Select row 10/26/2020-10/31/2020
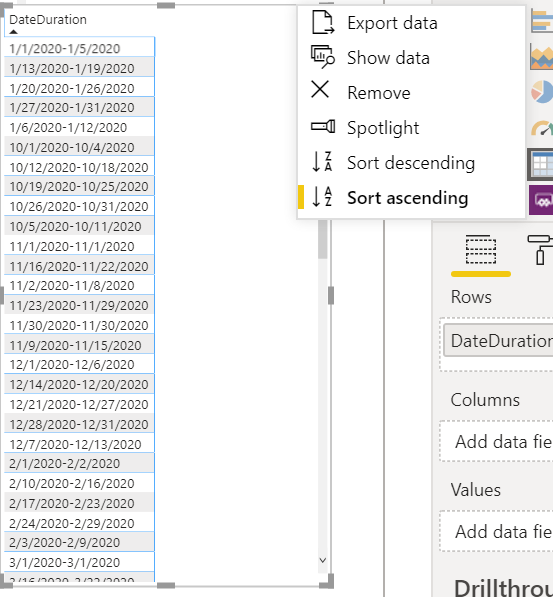This screenshot has width=553, height=597. [x=79, y=206]
